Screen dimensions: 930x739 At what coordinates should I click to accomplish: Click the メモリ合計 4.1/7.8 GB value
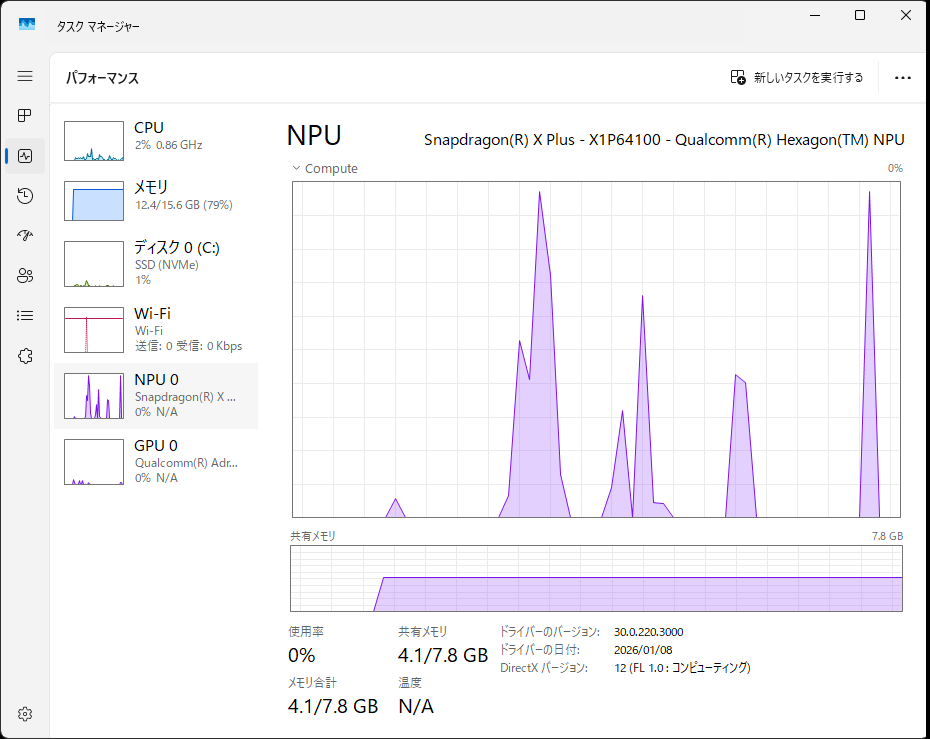333,706
